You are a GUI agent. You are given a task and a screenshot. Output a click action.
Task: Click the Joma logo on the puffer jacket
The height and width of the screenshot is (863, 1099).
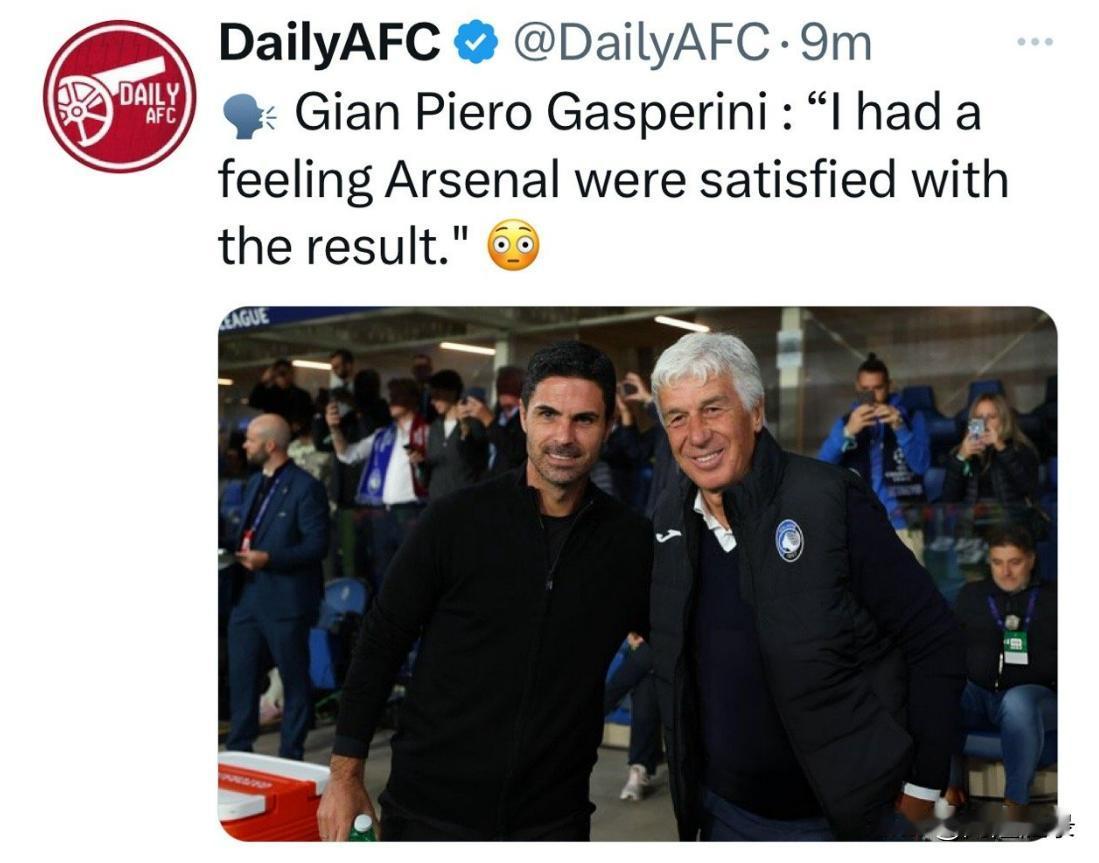point(669,536)
